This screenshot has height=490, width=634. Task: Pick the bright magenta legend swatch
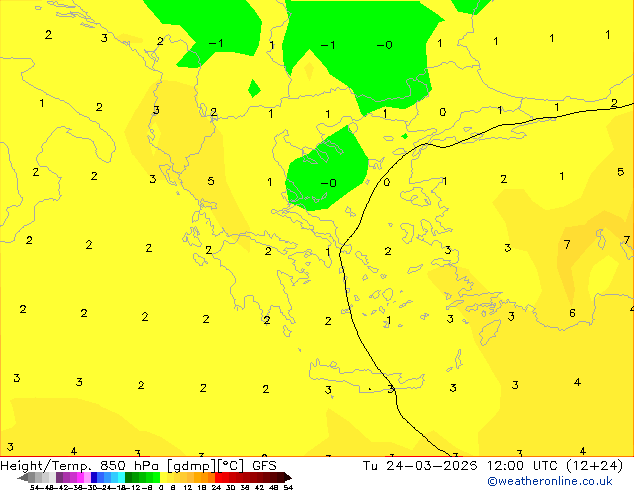(80, 477)
